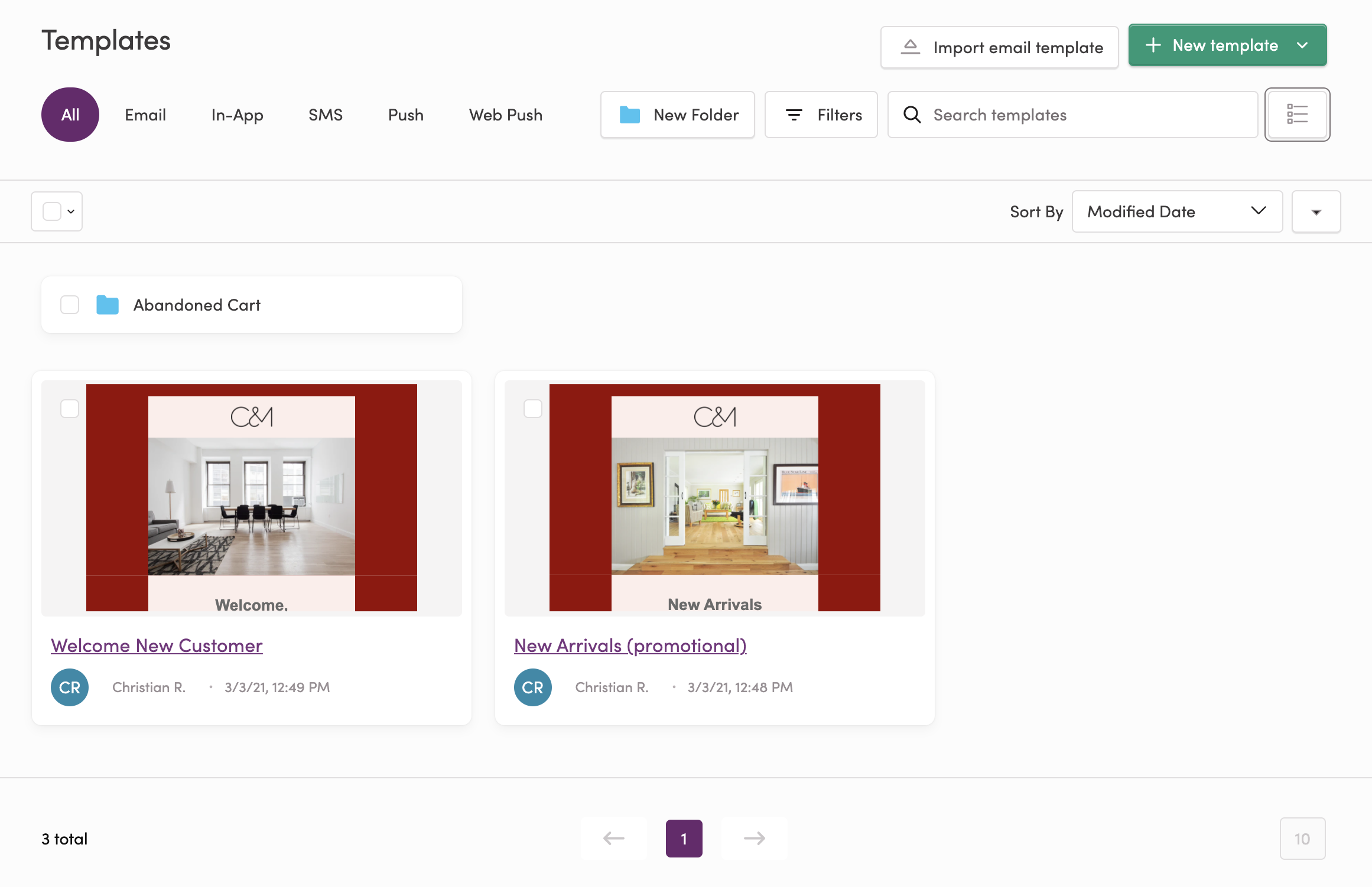The width and height of the screenshot is (1372, 887).
Task: Click the New Folder icon
Action: (x=631, y=113)
